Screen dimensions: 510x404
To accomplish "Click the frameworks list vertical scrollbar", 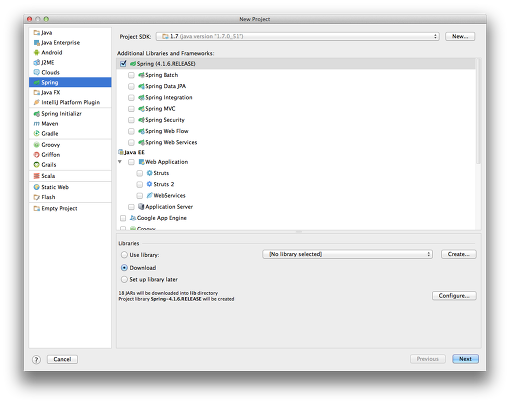I will click(x=478, y=111).
